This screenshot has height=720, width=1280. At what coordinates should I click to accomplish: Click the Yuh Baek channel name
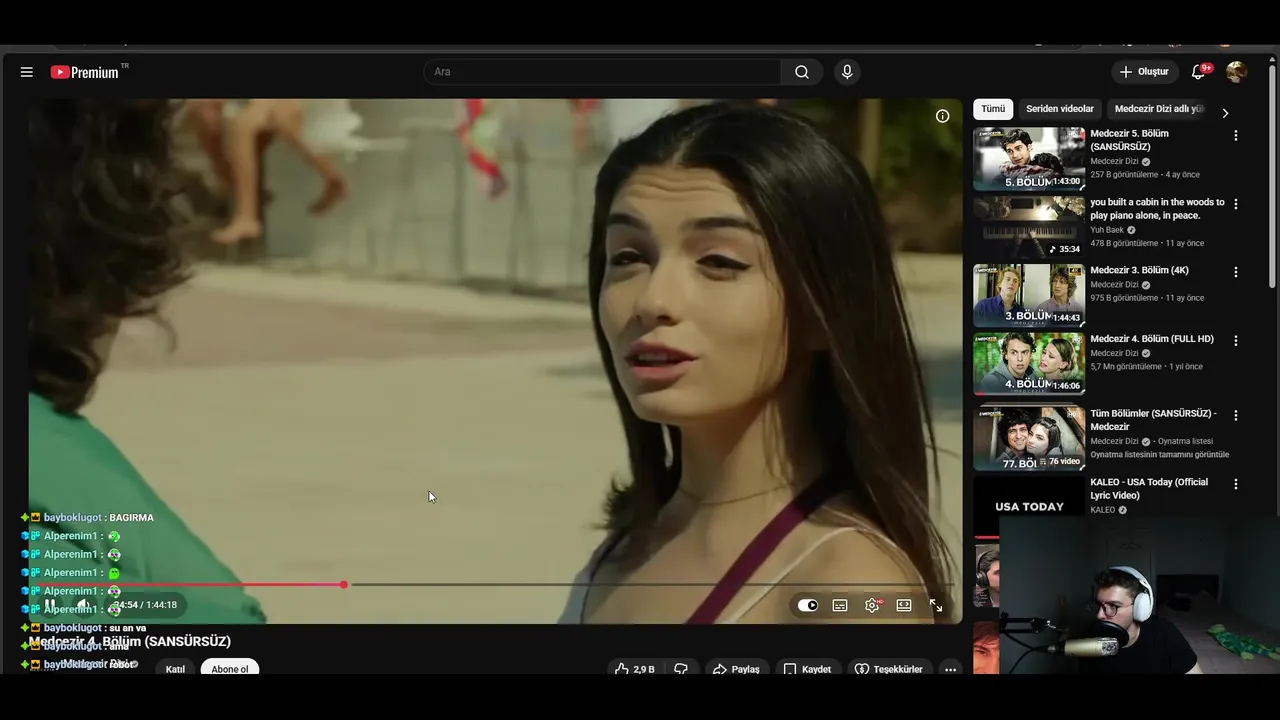(x=1107, y=230)
